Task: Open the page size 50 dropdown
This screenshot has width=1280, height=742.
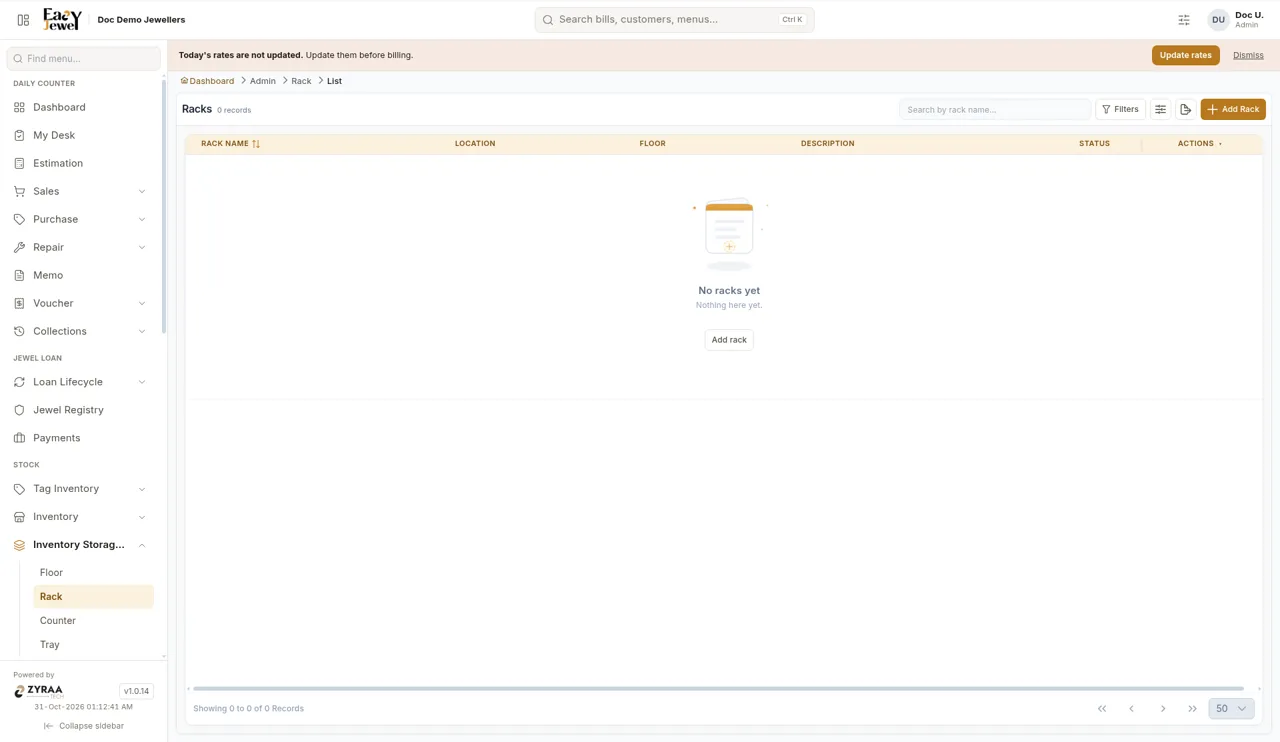Action: click(1231, 708)
